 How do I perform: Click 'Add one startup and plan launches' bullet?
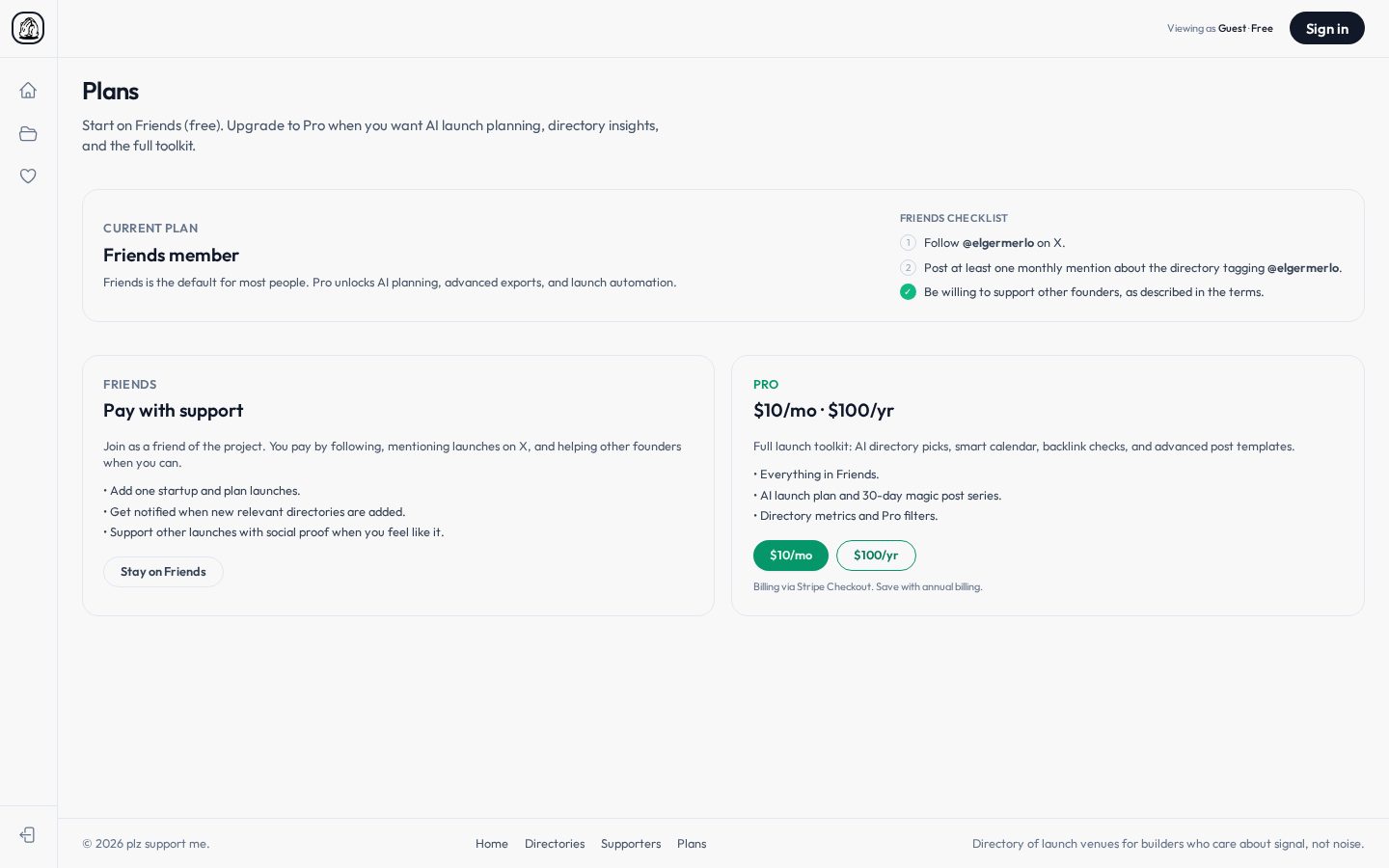[x=202, y=491]
